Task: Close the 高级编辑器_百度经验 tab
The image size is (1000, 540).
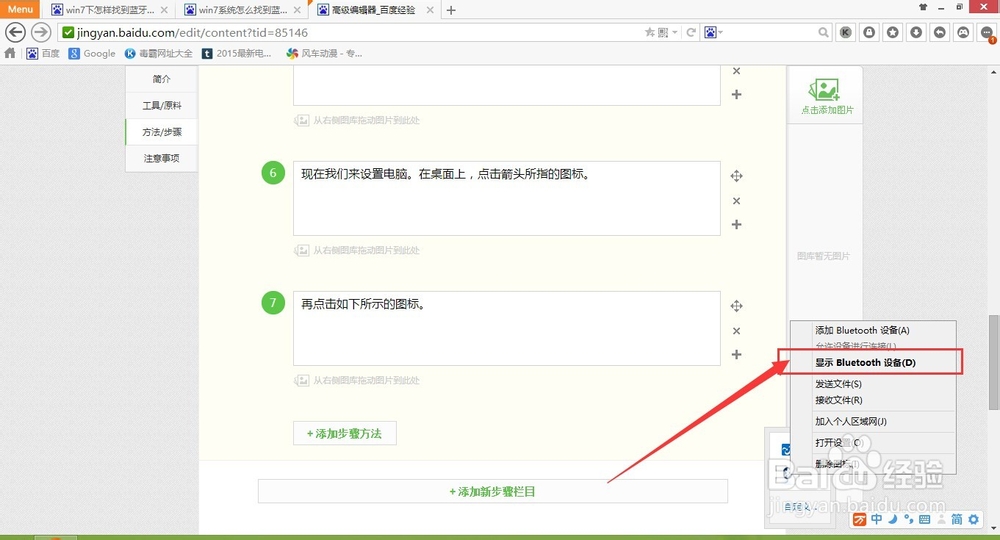Action: point(430,10)
